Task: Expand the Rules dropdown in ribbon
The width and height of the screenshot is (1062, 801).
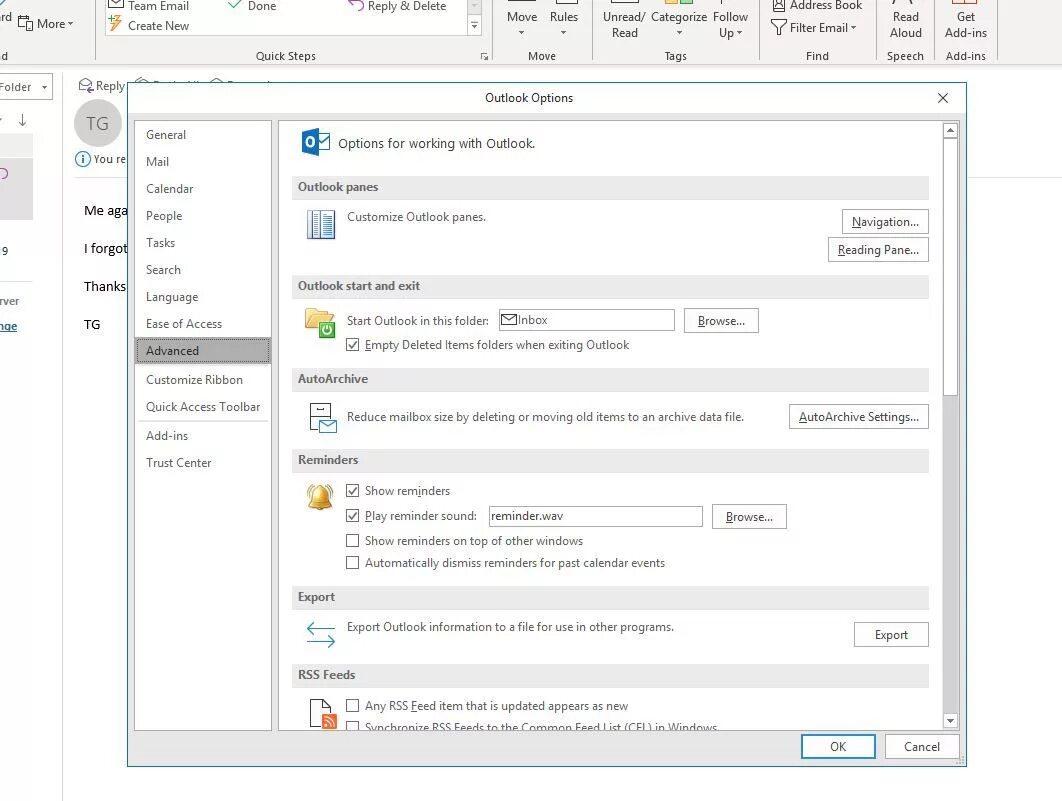Action: point(564,33)
